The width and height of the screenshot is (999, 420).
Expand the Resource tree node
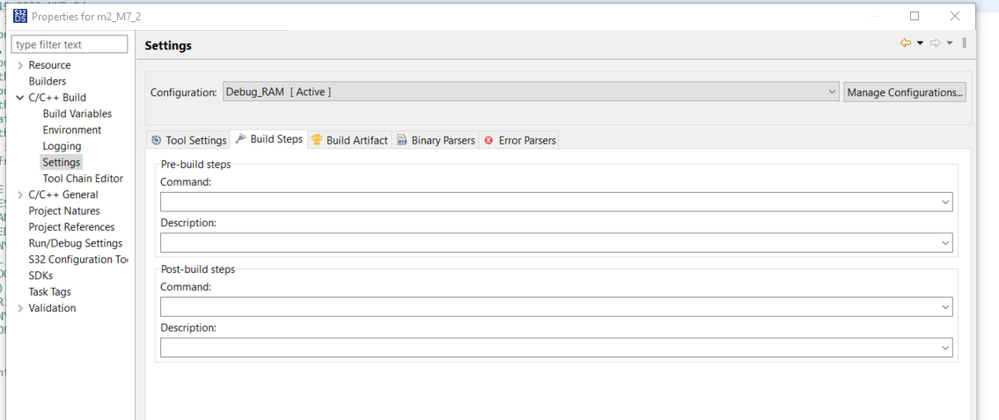(x=20, y=65)
